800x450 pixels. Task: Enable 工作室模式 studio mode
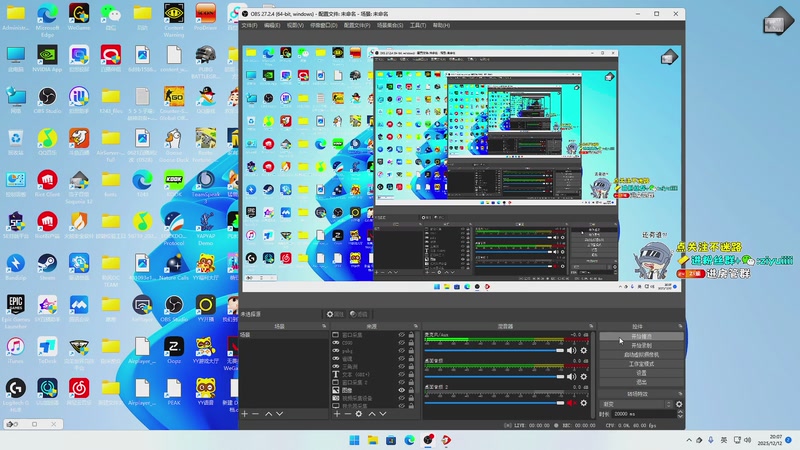(x=641, y=364)
